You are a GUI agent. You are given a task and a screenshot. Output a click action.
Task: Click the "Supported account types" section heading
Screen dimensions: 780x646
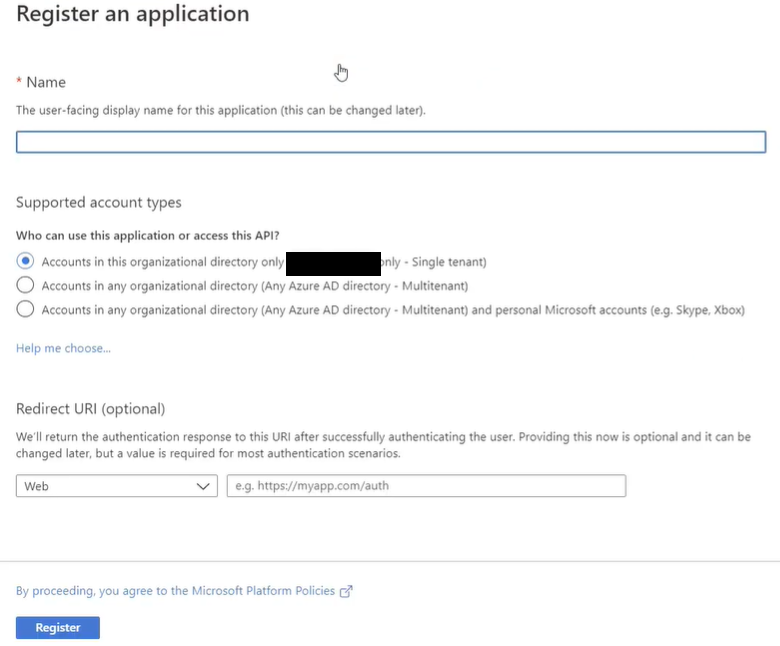point(99,202)
